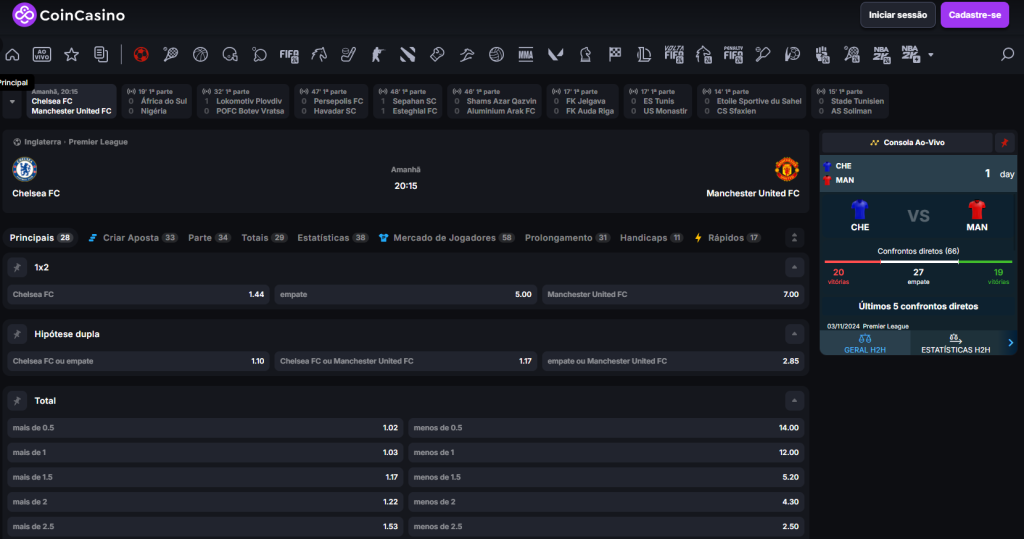
Task: Select mais de 2.5 at 1.53
Action: point(205,527)
